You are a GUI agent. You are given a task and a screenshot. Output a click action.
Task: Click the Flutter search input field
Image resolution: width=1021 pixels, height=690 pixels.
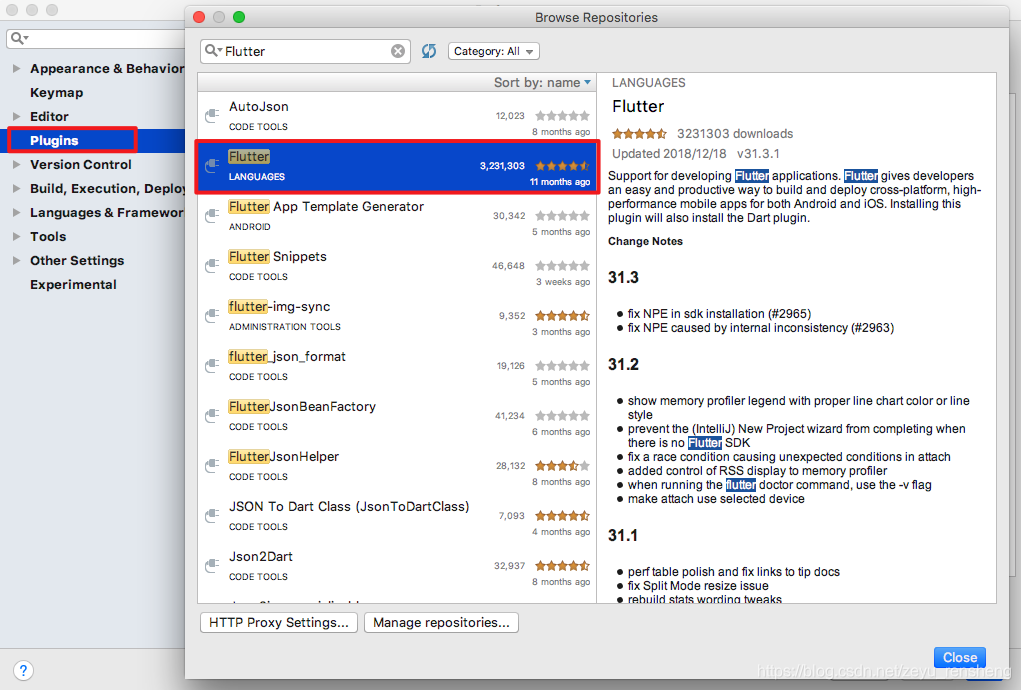[305, 51]
